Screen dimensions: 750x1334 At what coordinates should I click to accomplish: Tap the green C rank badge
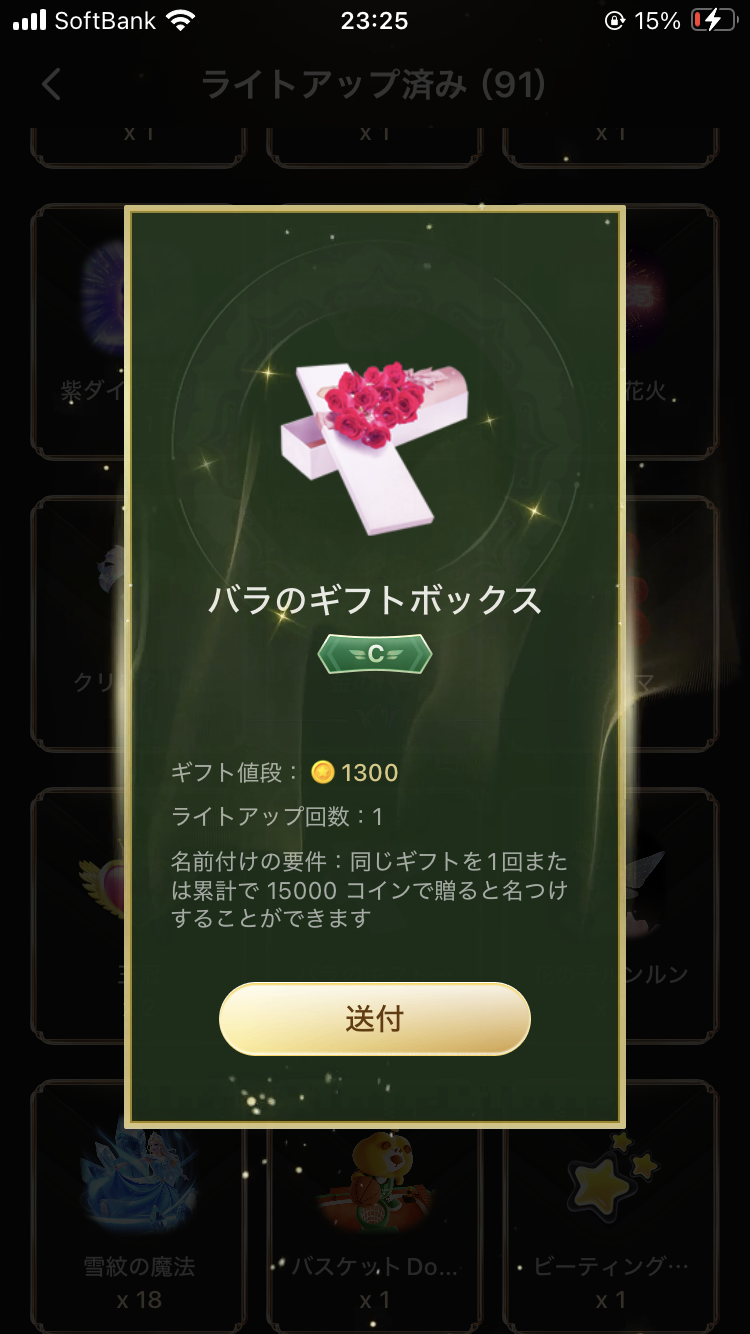(x=375, y=653)
